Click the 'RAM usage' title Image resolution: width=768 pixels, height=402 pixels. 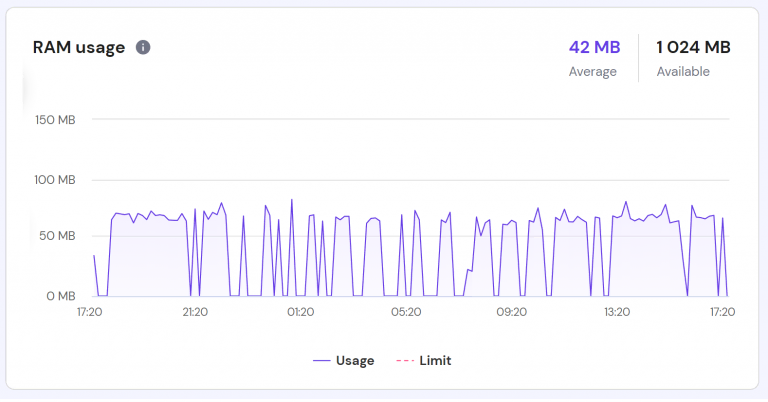[x=79, y=47]
